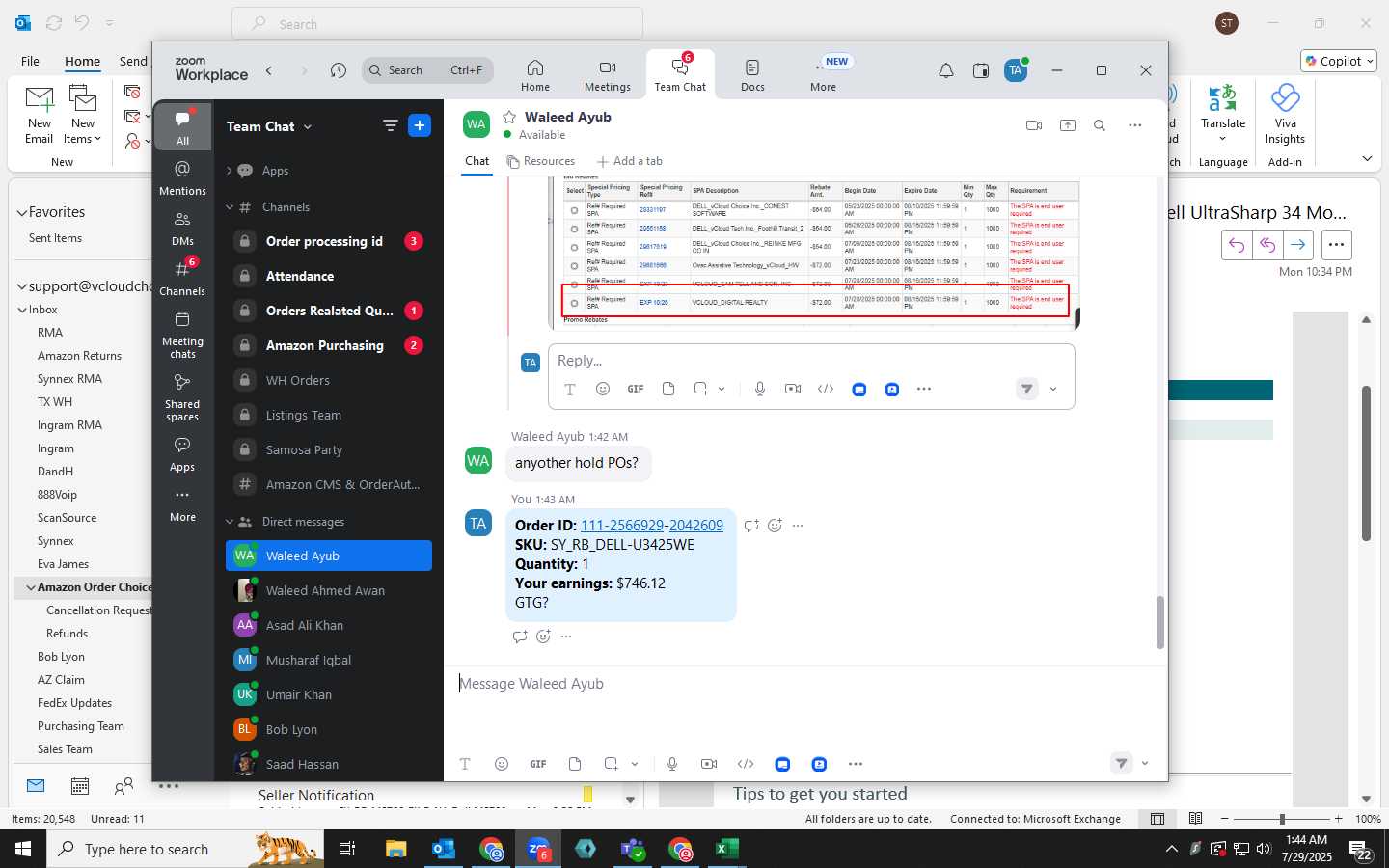Collapse Amazon Order Choice folder in Outlook
This screenshot has width=1389, height=868.
click(x=31, y=587)
